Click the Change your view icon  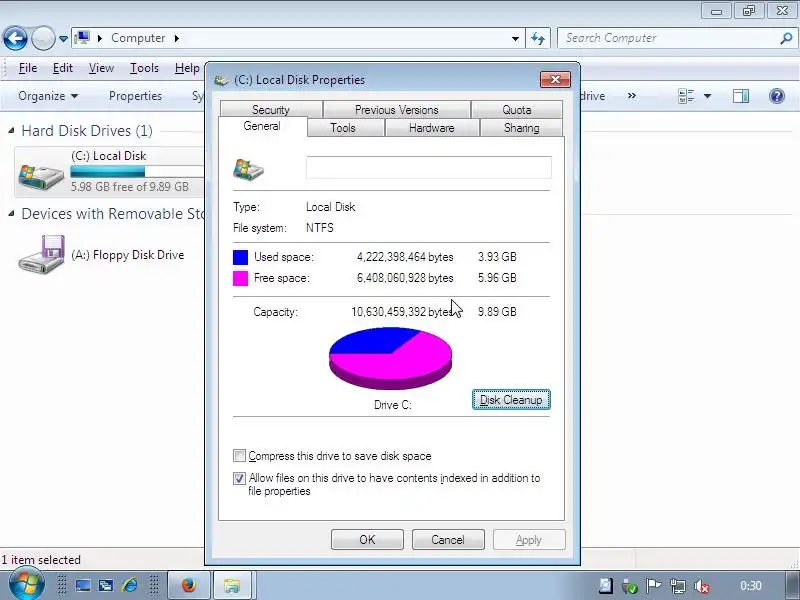686,96
